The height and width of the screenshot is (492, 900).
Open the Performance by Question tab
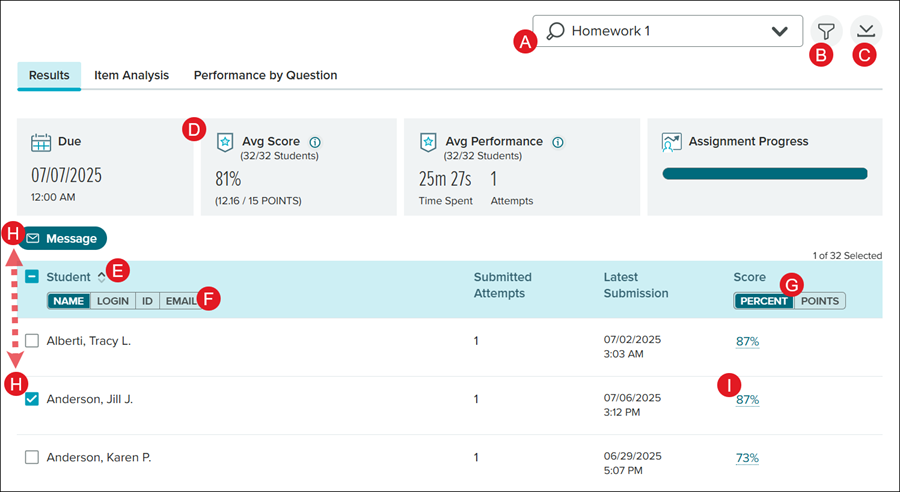pos(265,75)
